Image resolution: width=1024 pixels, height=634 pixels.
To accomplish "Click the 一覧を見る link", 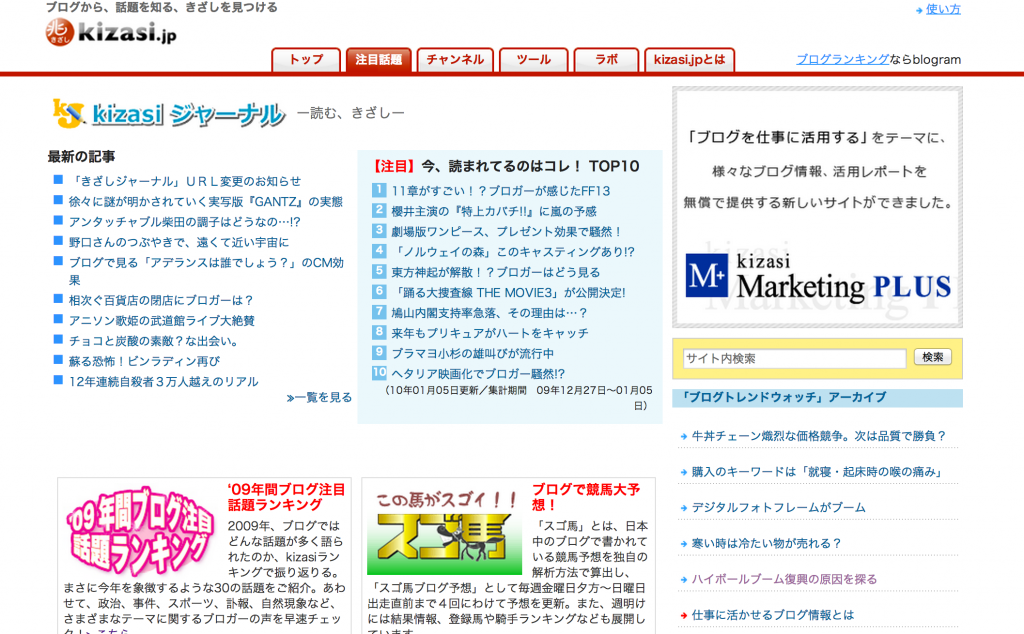I will [319, 397].
